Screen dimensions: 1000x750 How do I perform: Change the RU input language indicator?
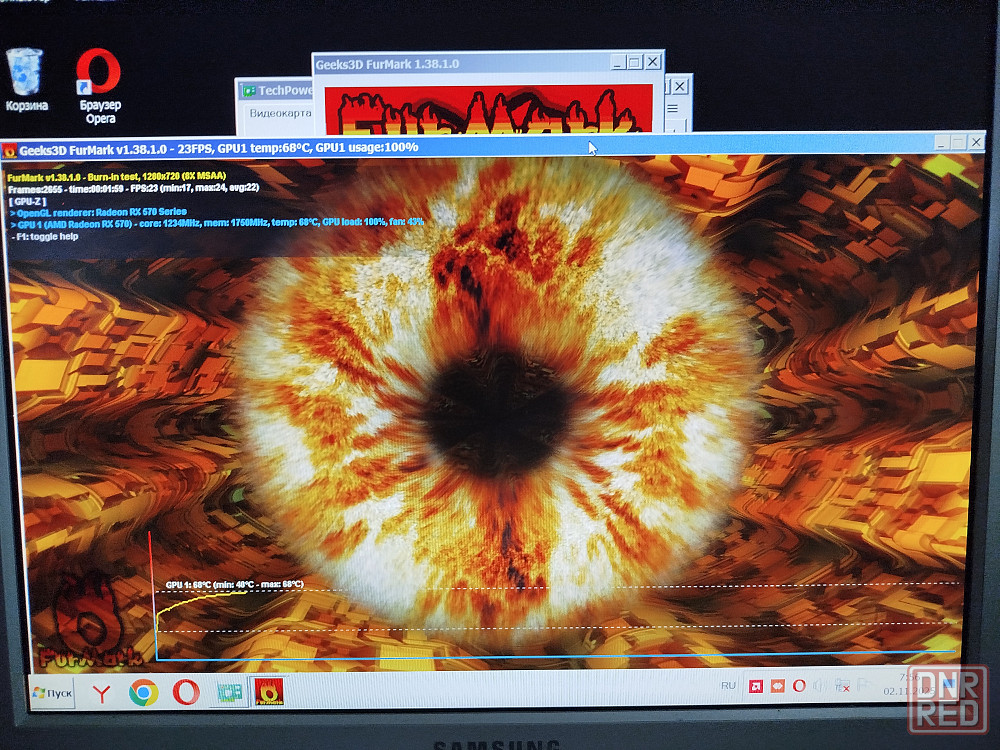(728, 686)
